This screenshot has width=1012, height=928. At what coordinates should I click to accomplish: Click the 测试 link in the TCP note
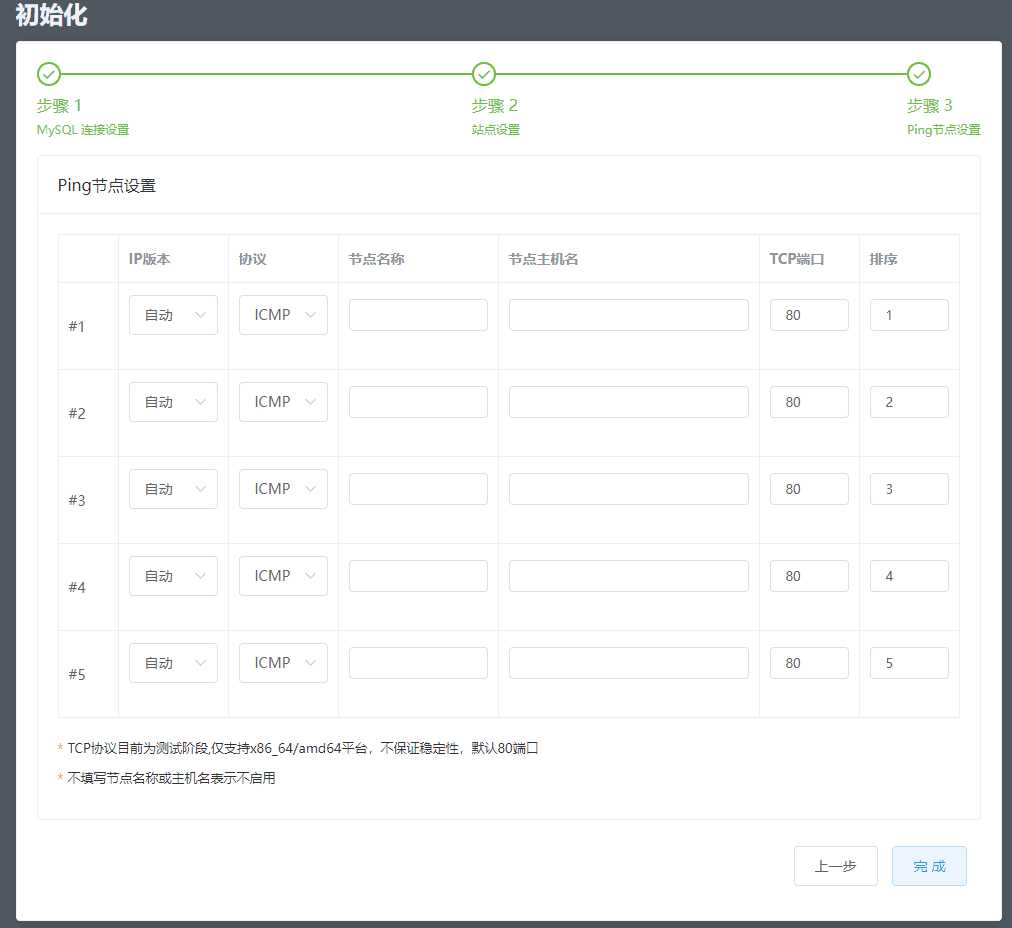[169, 748]
